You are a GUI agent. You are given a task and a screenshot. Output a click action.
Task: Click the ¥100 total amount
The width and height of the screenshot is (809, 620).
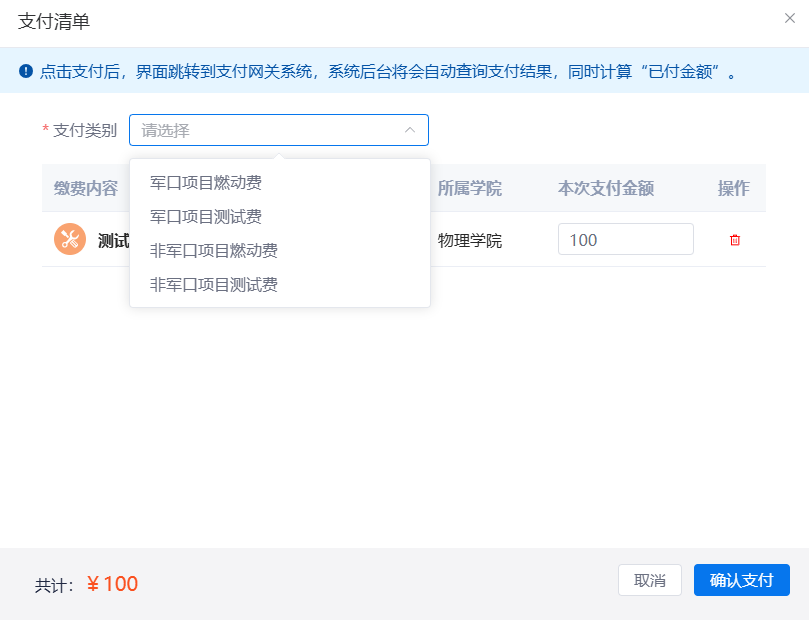point(112,584)
